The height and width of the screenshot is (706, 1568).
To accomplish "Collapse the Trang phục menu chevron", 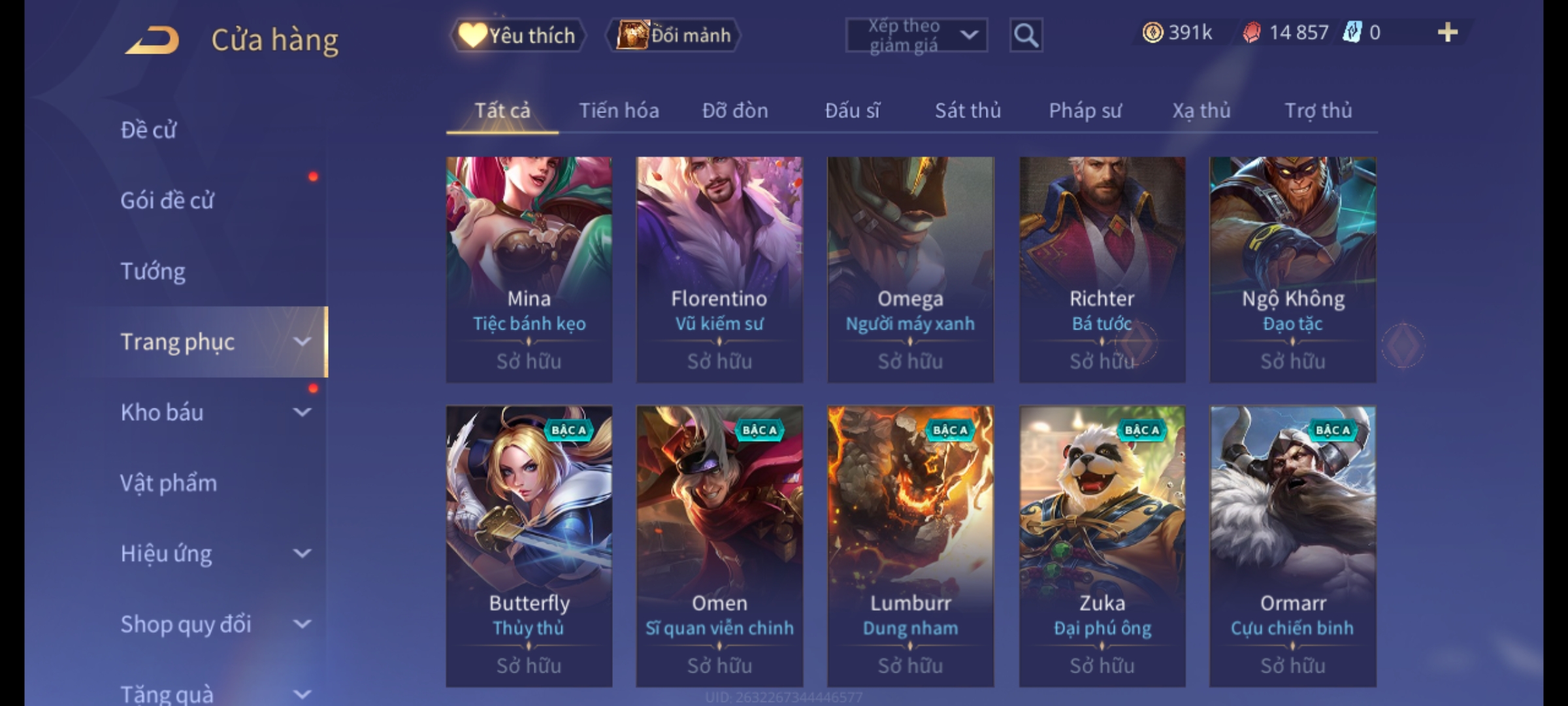I will click(x=302, y=341).
